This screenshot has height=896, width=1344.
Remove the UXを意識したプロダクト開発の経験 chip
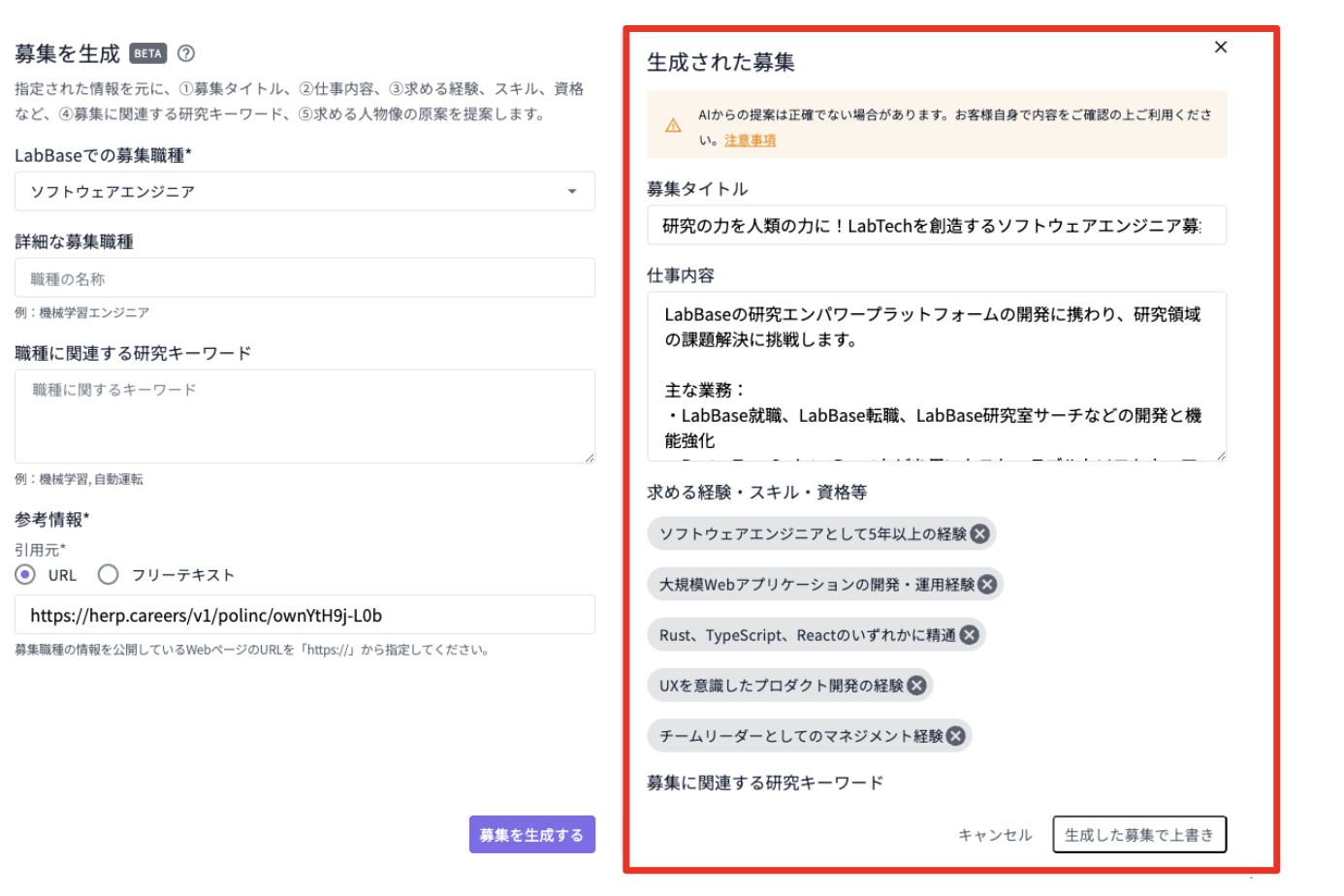click(x=915, y=685)
